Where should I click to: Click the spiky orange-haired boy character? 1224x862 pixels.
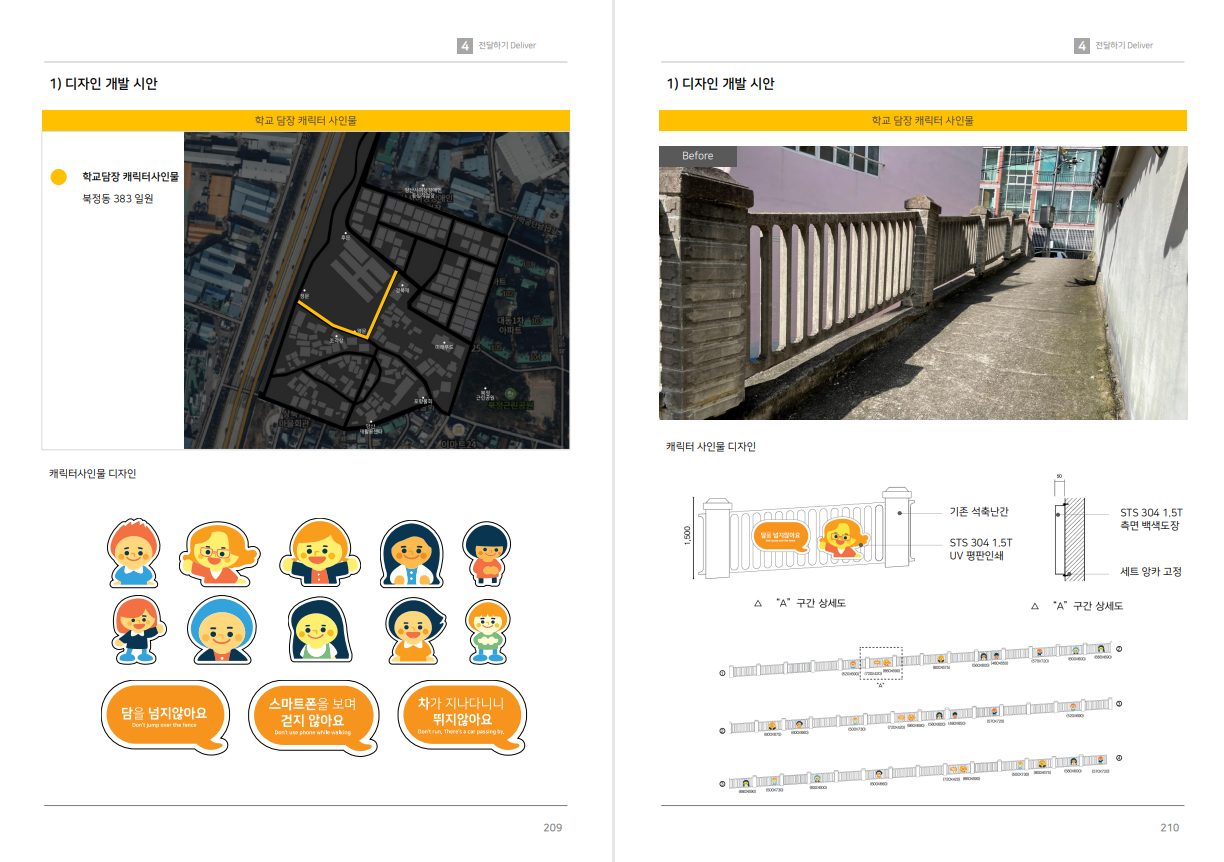[133, 553]
